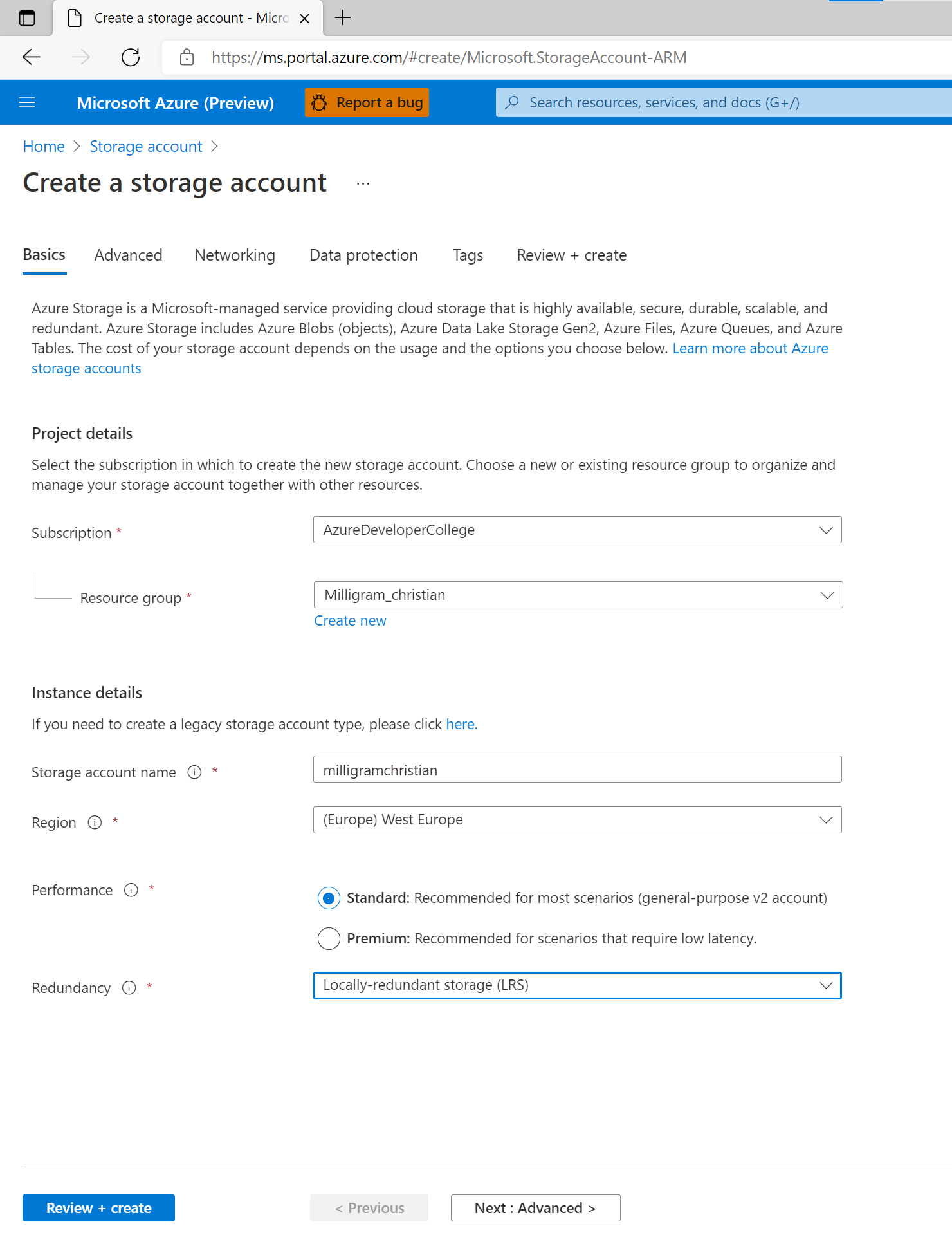952x1244 pixels.
Task: Click the Create new resource group link
Action: tap(350, 621)
